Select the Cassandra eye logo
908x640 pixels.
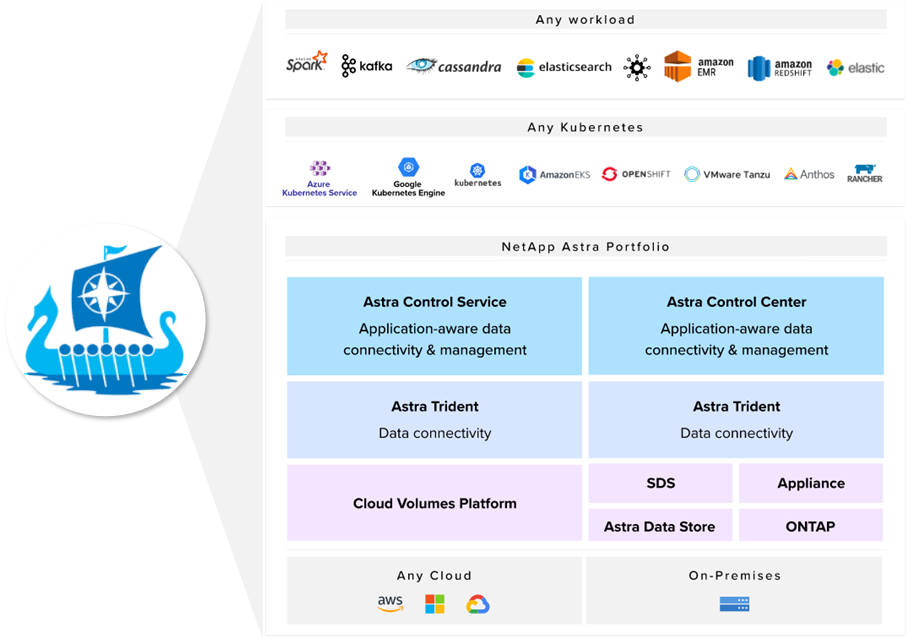[422, 65]
